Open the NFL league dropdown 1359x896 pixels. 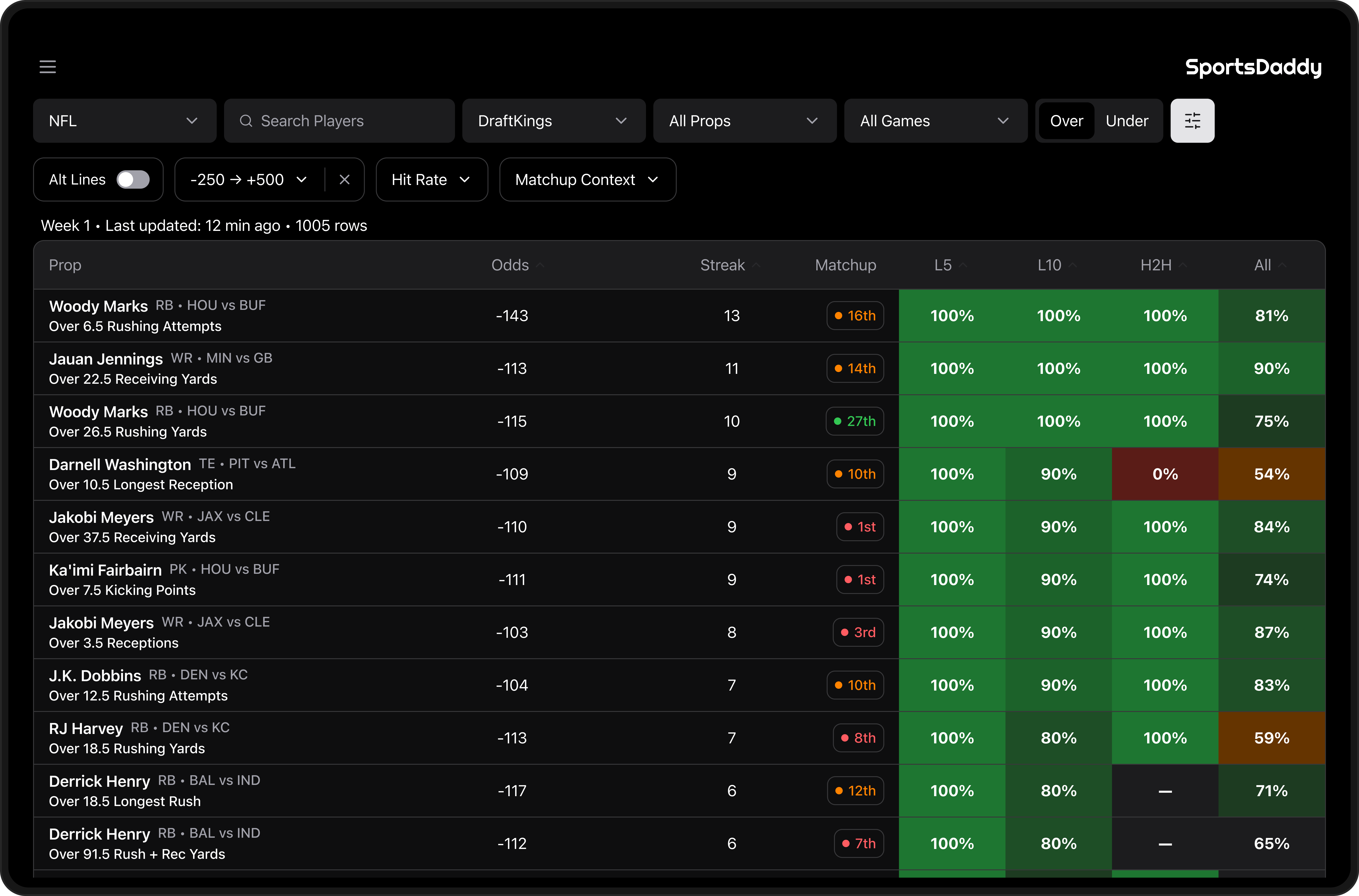125,120
